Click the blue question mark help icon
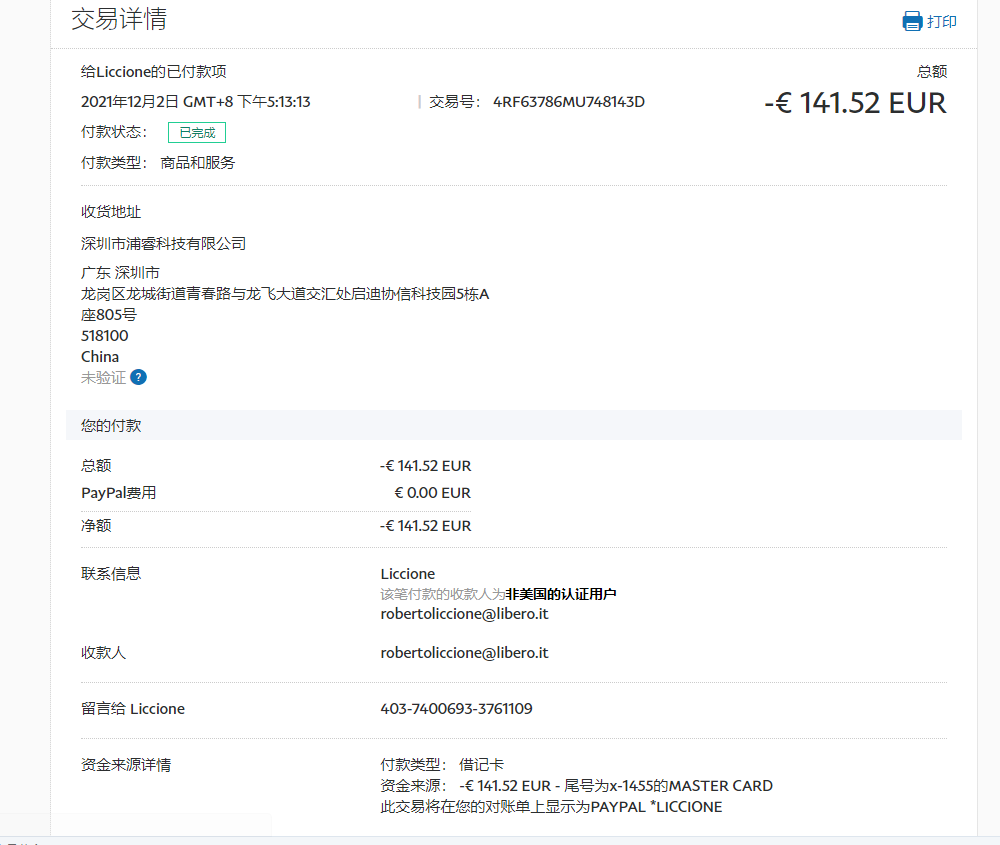This screenshot has height=845, width=1000. click(x=139, y=377)
